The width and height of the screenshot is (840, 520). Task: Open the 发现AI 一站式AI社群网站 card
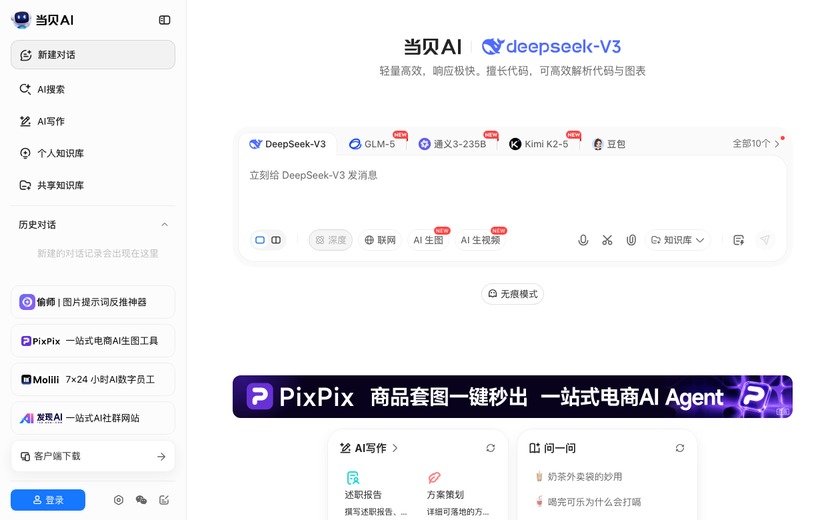tap(93, 418)
